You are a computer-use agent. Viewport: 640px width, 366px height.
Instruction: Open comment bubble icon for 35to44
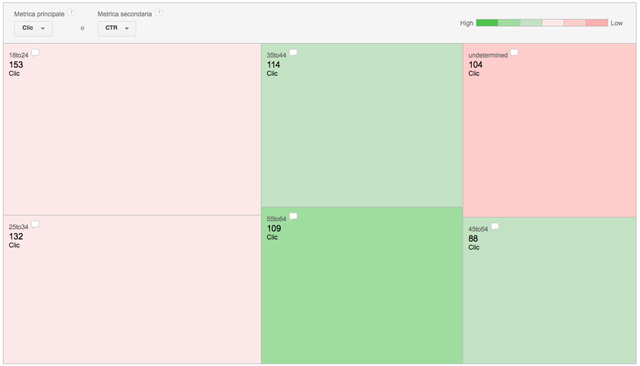pyautogui.click(x=293, y=53)
